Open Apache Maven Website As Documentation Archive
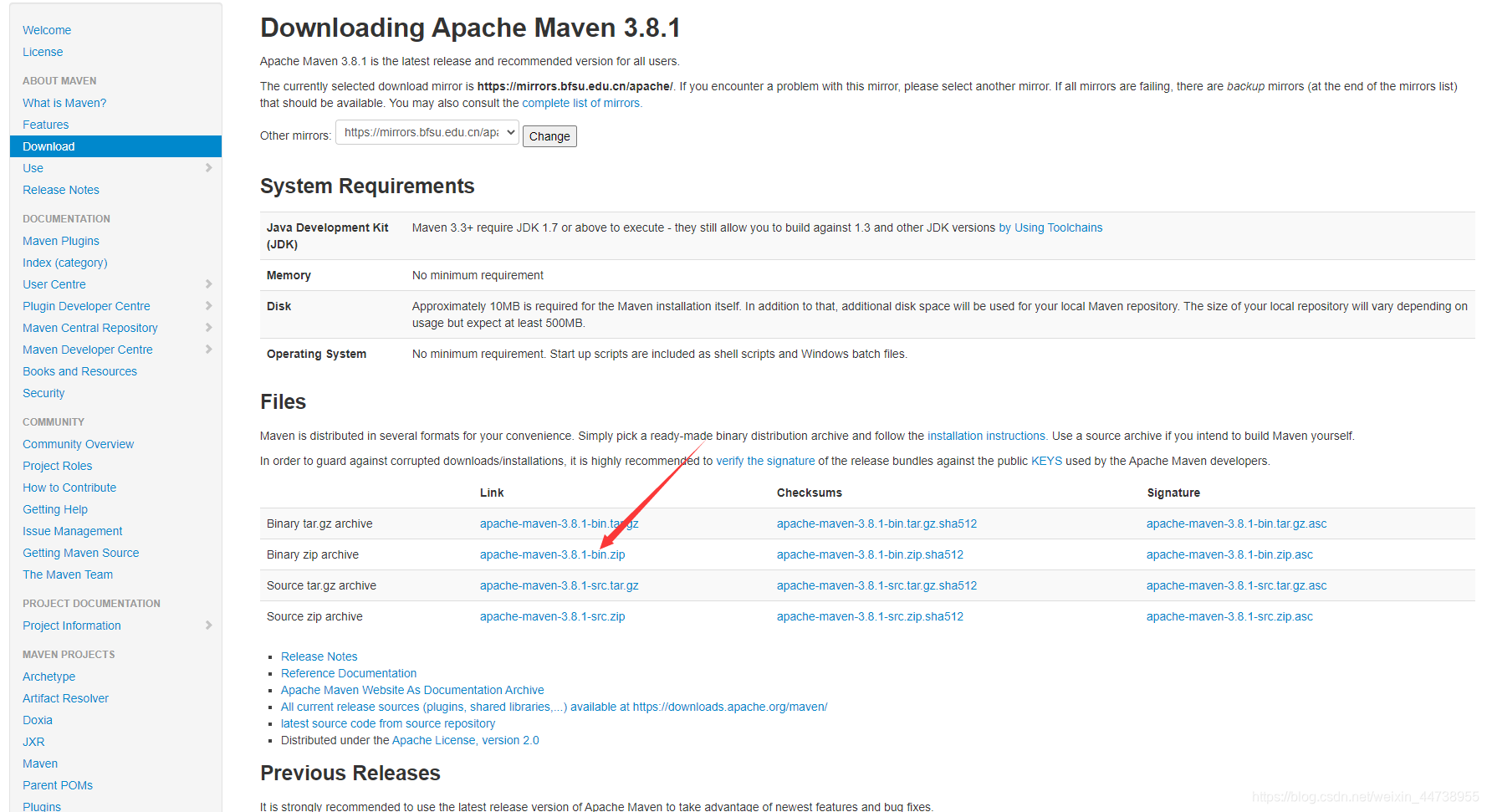The width and height of the screenshot is (1487, 812). tap(412, 690)
